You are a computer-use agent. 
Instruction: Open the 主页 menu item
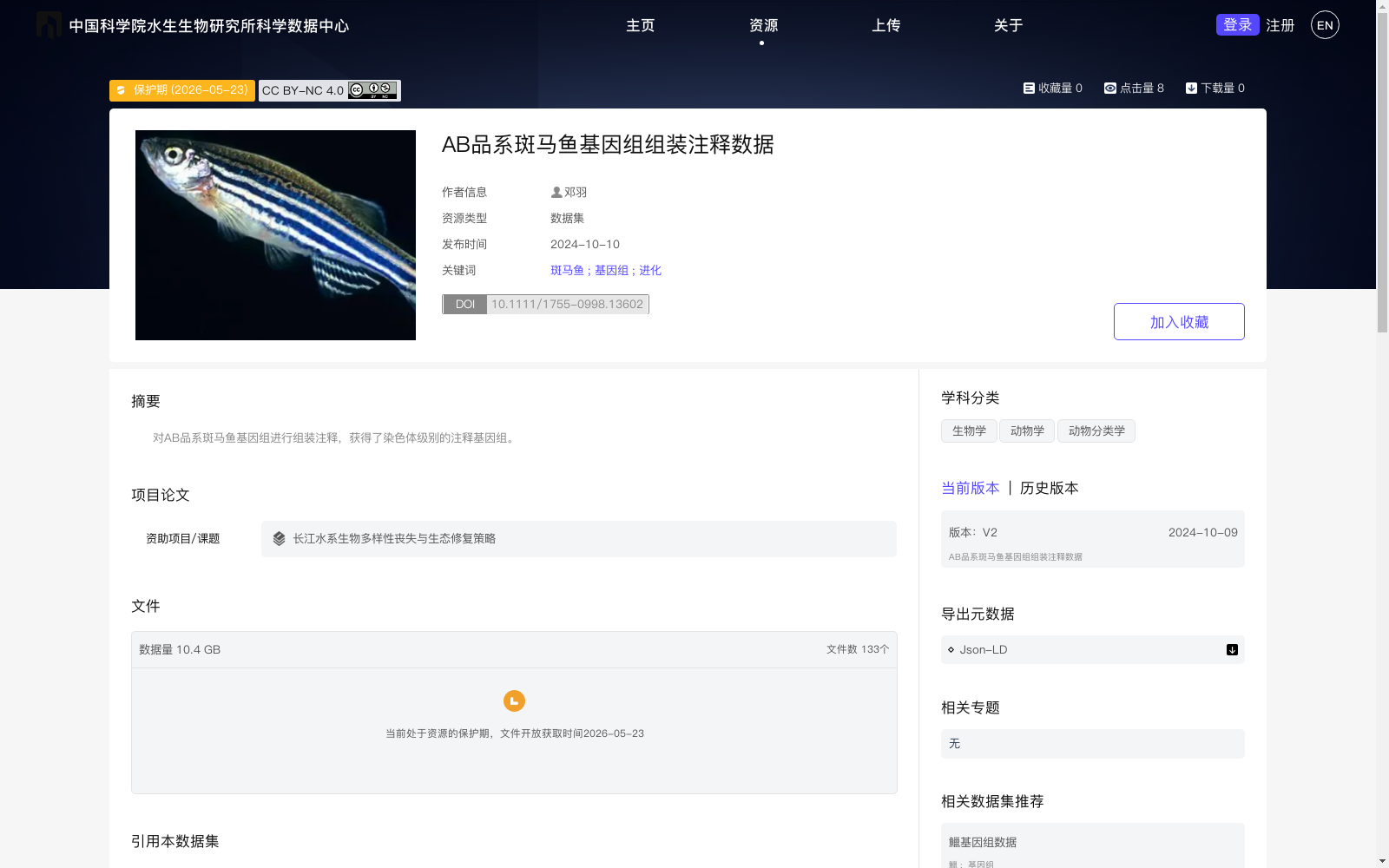tap(641, 26)
